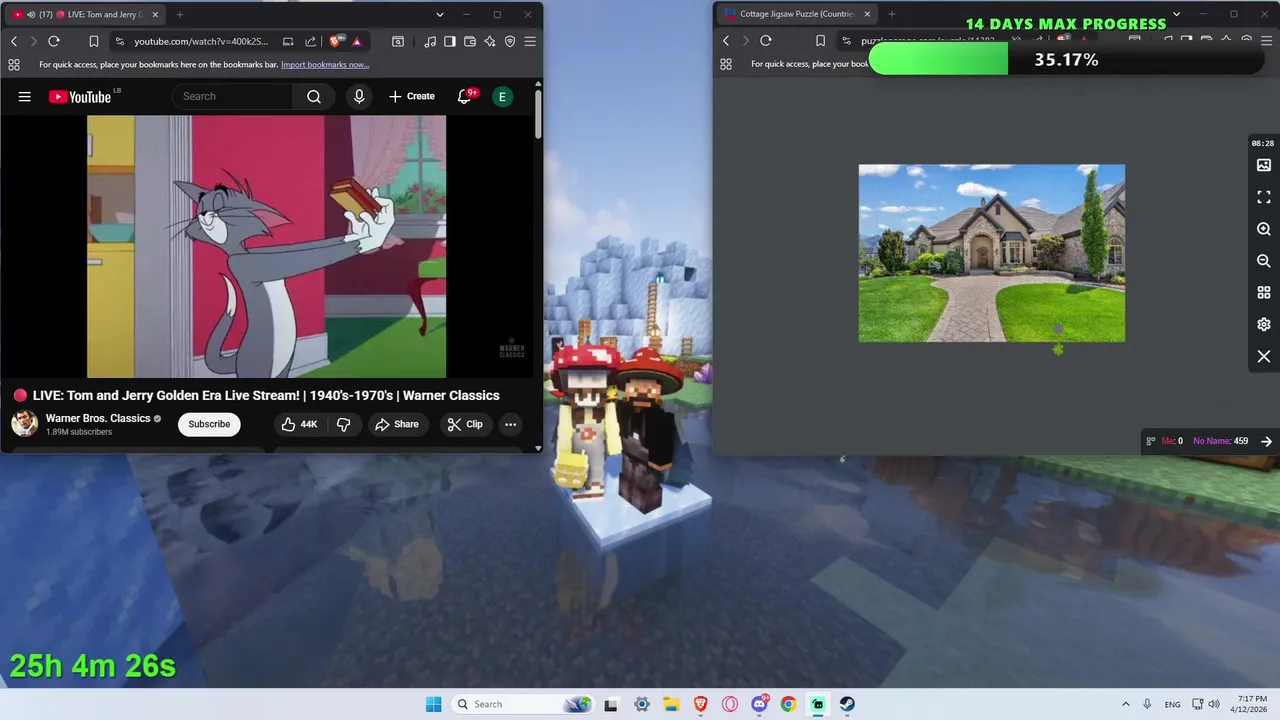Close the Cottage Jigsaw Puzzle tab

click(867, 15)
